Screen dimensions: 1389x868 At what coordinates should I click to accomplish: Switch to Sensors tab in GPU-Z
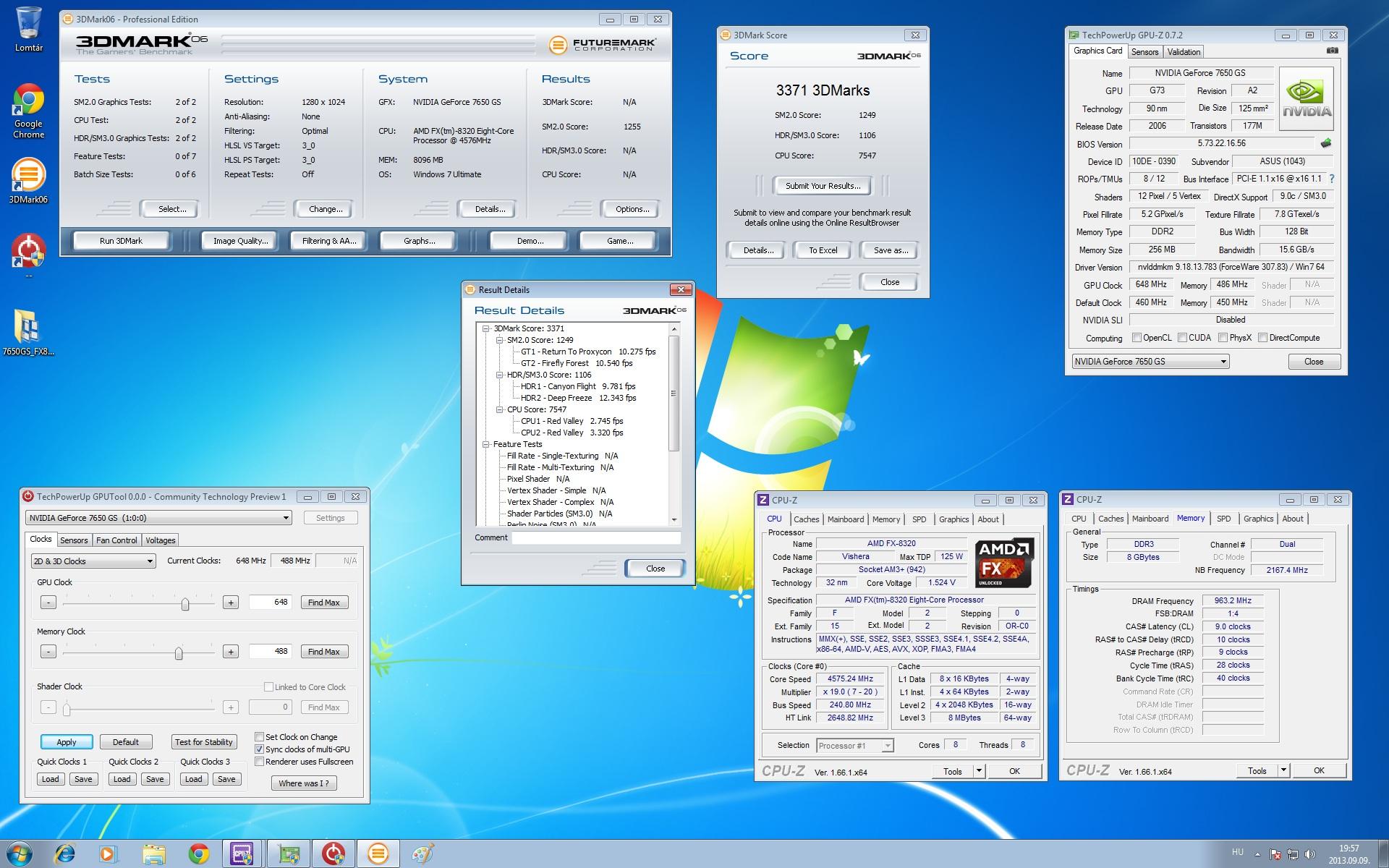[1144, 52]
